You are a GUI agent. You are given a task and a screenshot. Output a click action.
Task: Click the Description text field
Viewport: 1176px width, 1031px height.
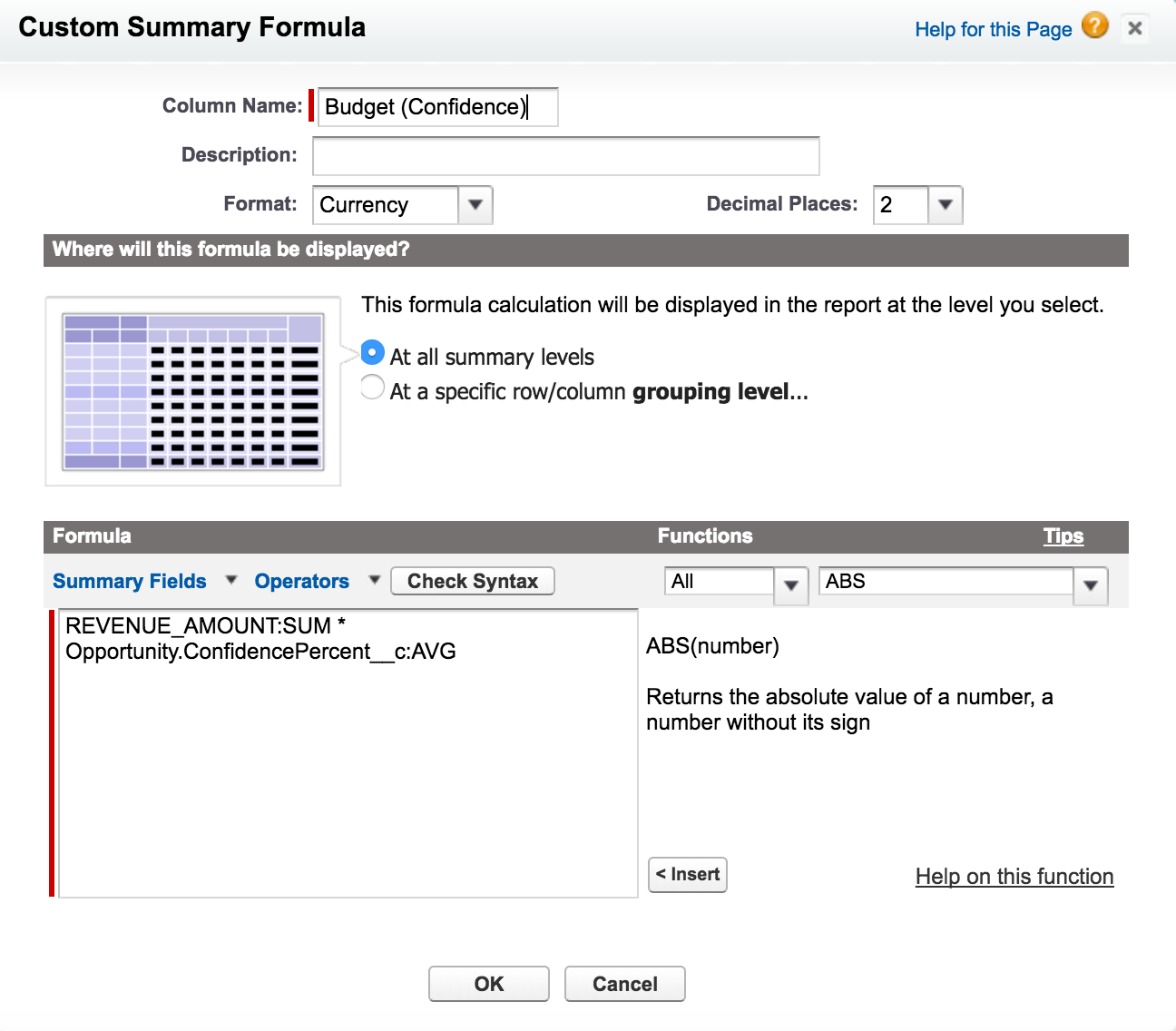[x=565, y=156]
